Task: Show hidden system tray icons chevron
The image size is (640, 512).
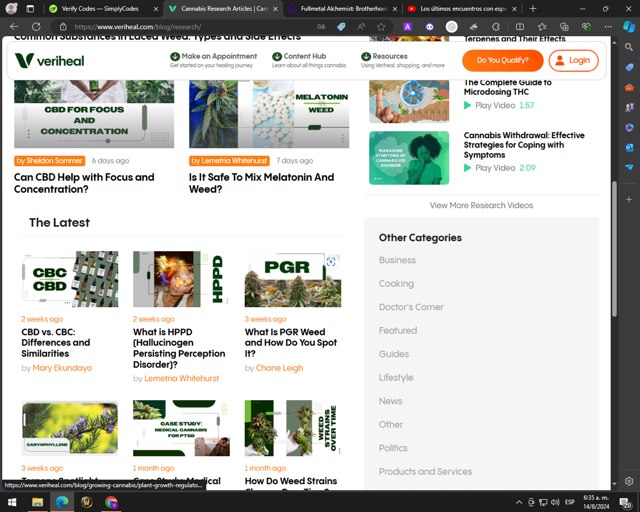Action: coord(519,502)
